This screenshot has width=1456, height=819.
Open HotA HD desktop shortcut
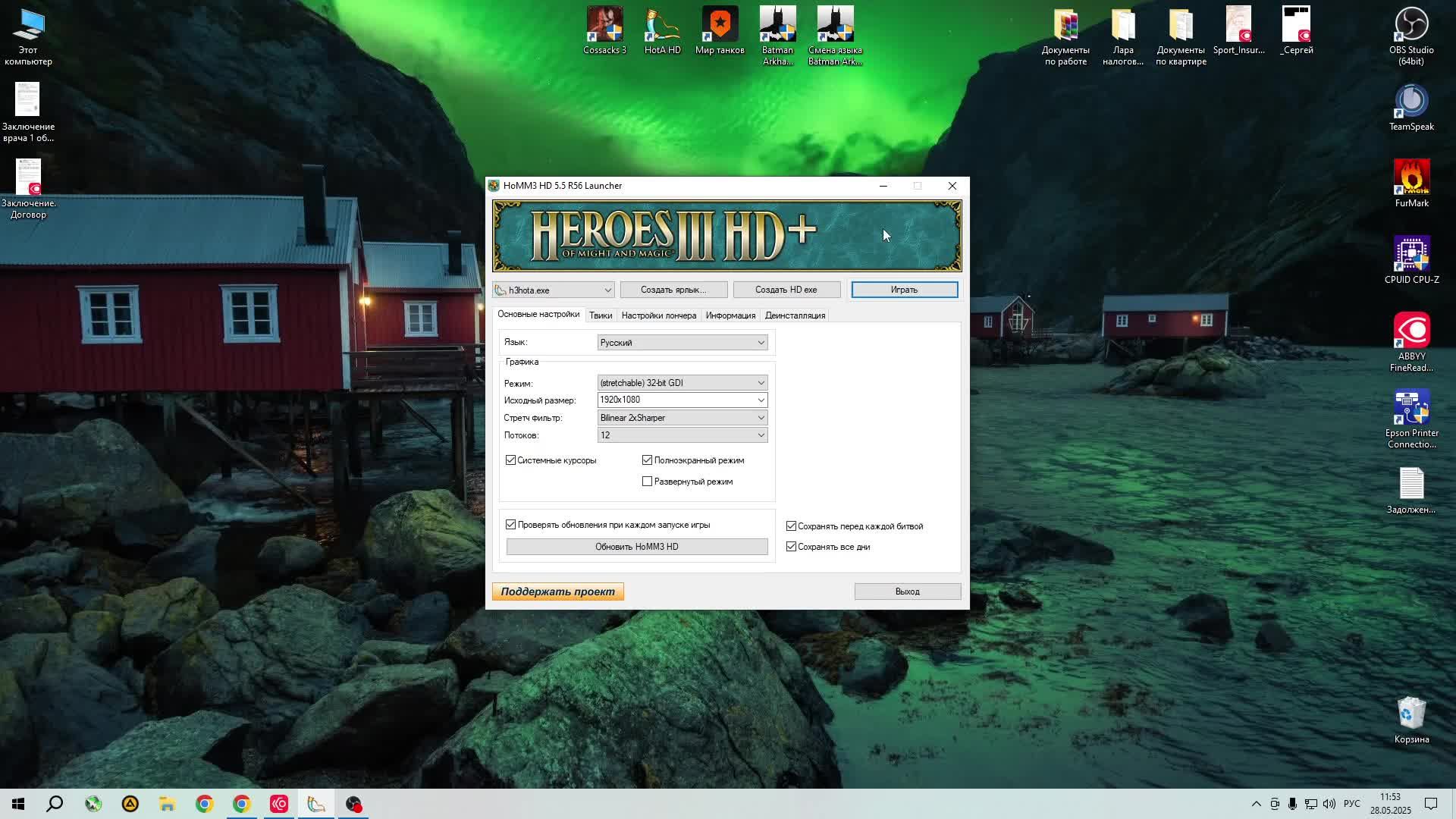click(x=662, y=31)
